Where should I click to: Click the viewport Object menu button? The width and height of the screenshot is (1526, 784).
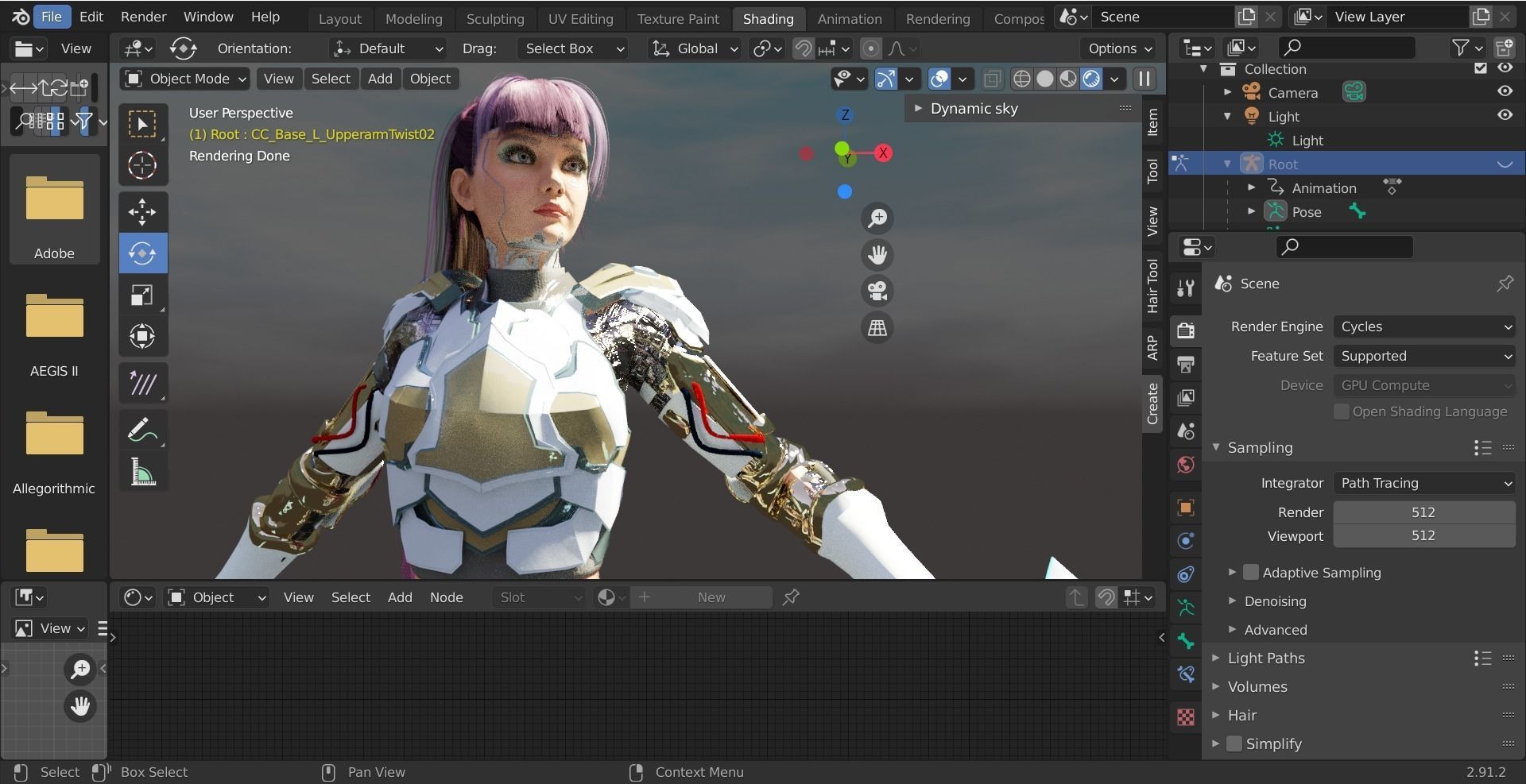[x=430, y=79]
